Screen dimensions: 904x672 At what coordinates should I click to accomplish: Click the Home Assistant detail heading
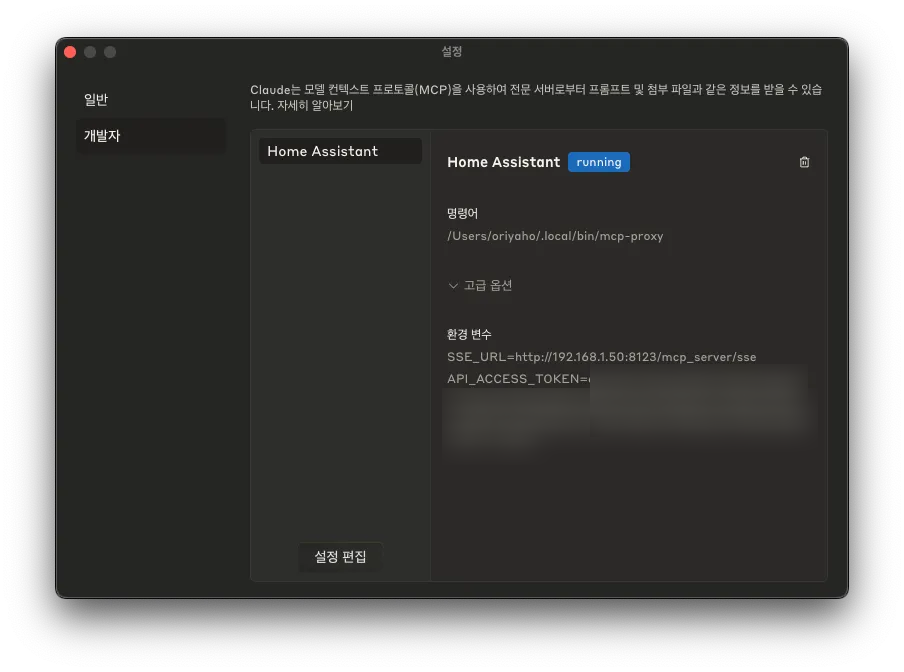coord(503,162)
